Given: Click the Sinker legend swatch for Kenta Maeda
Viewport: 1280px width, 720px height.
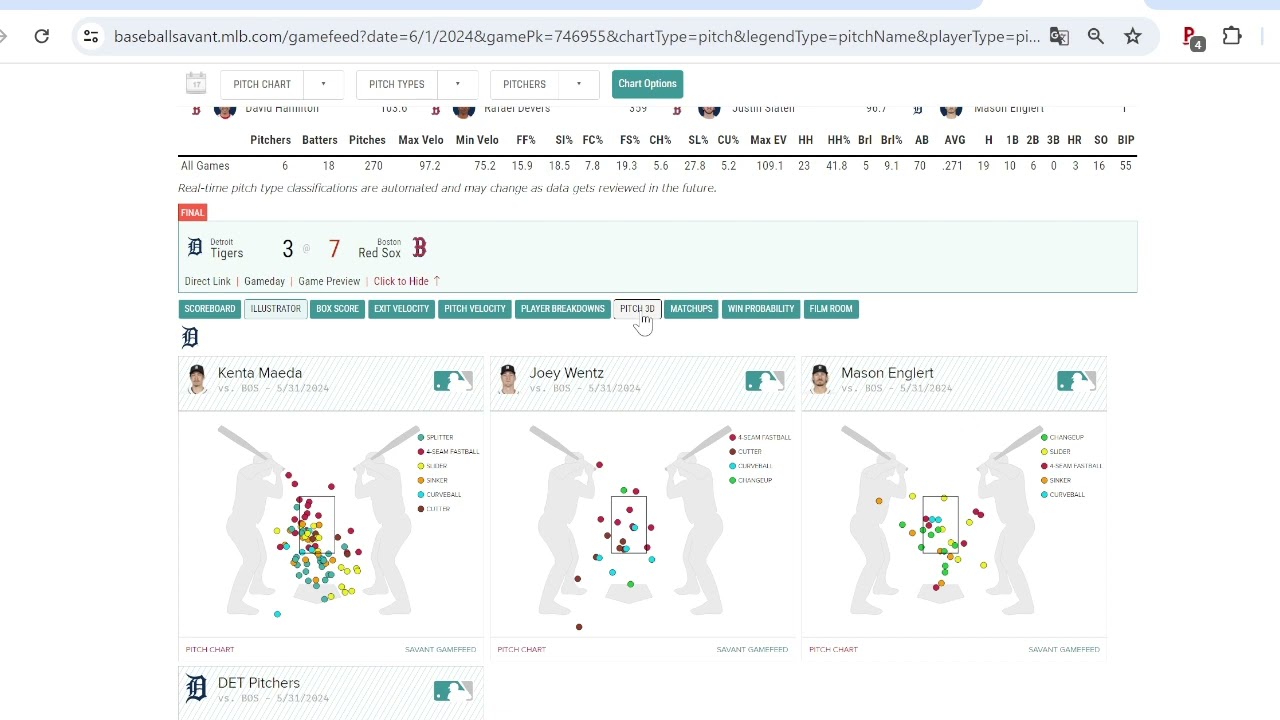Looking at the screenshot, I should 421,481.
